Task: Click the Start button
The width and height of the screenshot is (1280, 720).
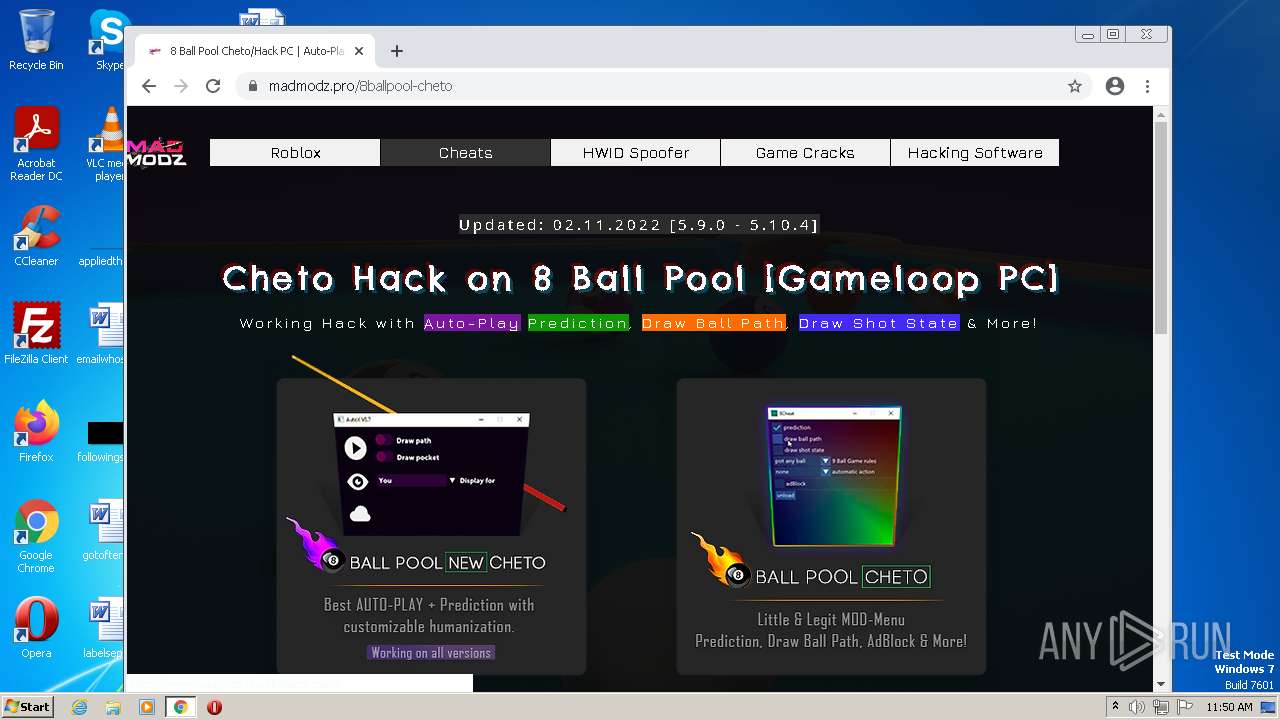Action: tap(27, 707)
